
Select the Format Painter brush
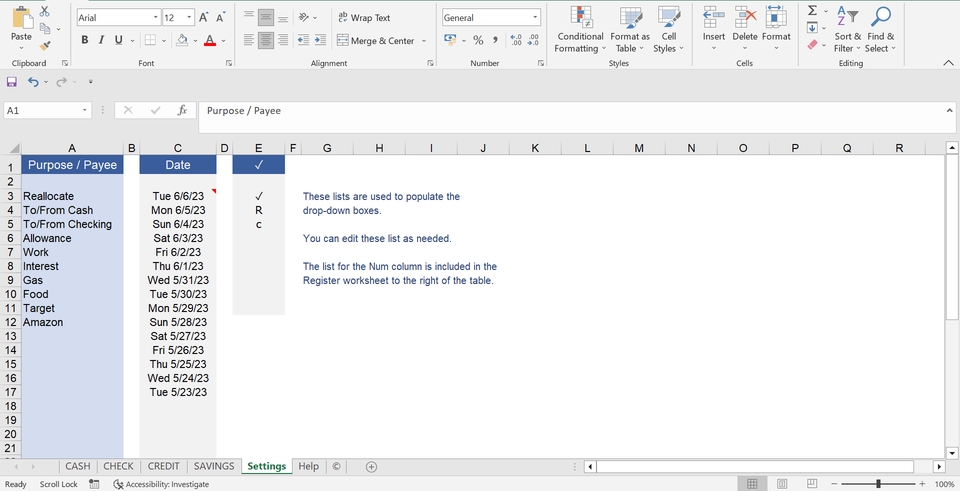[45, 46]
